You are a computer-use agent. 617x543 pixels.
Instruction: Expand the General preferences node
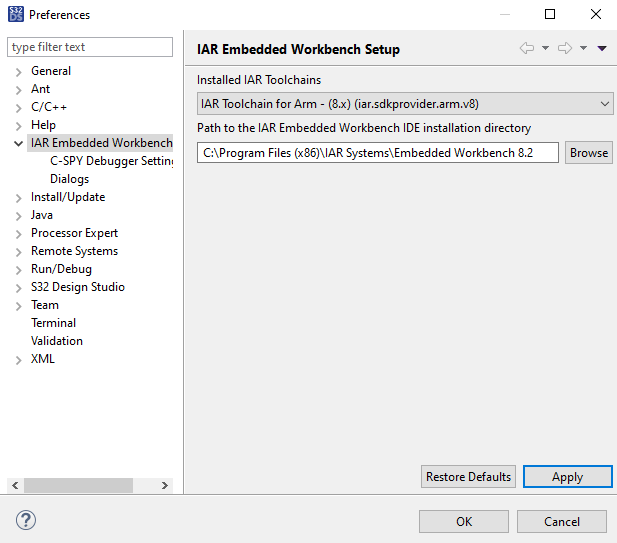tap(19, 72)
